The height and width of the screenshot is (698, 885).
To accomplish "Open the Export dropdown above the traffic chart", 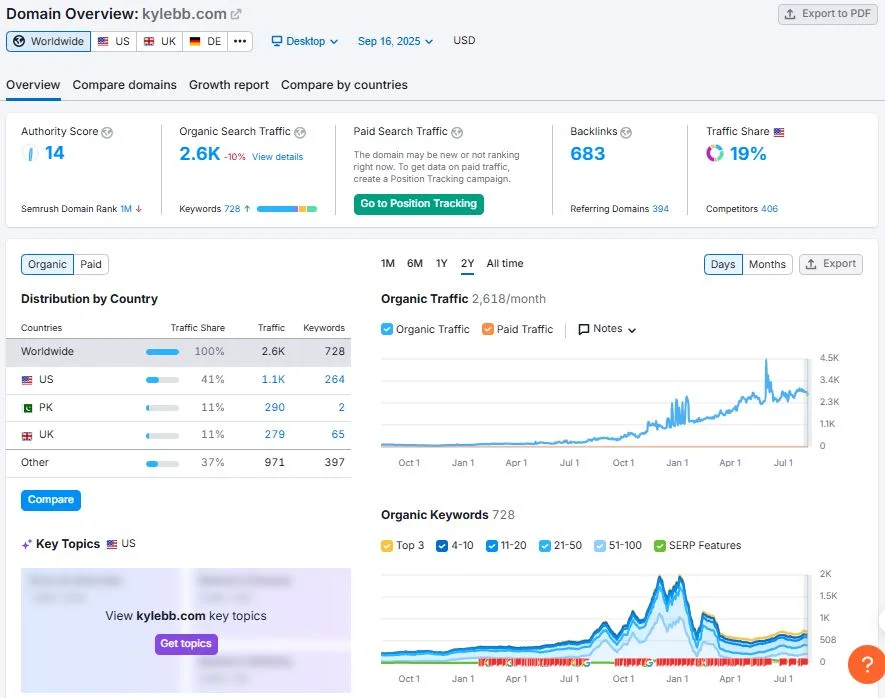I will point(830,264).
